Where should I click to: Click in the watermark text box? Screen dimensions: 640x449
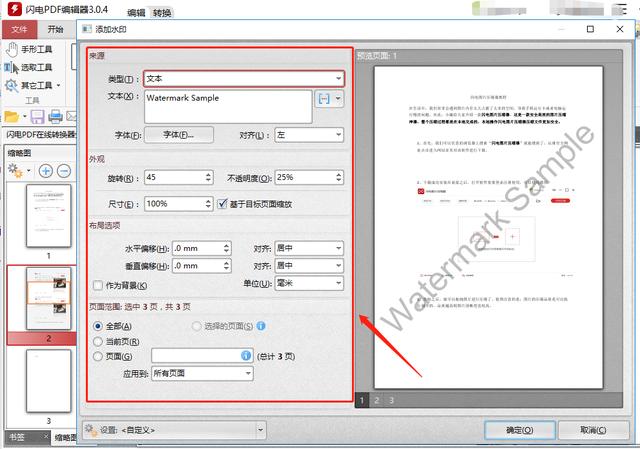[228, 107]
